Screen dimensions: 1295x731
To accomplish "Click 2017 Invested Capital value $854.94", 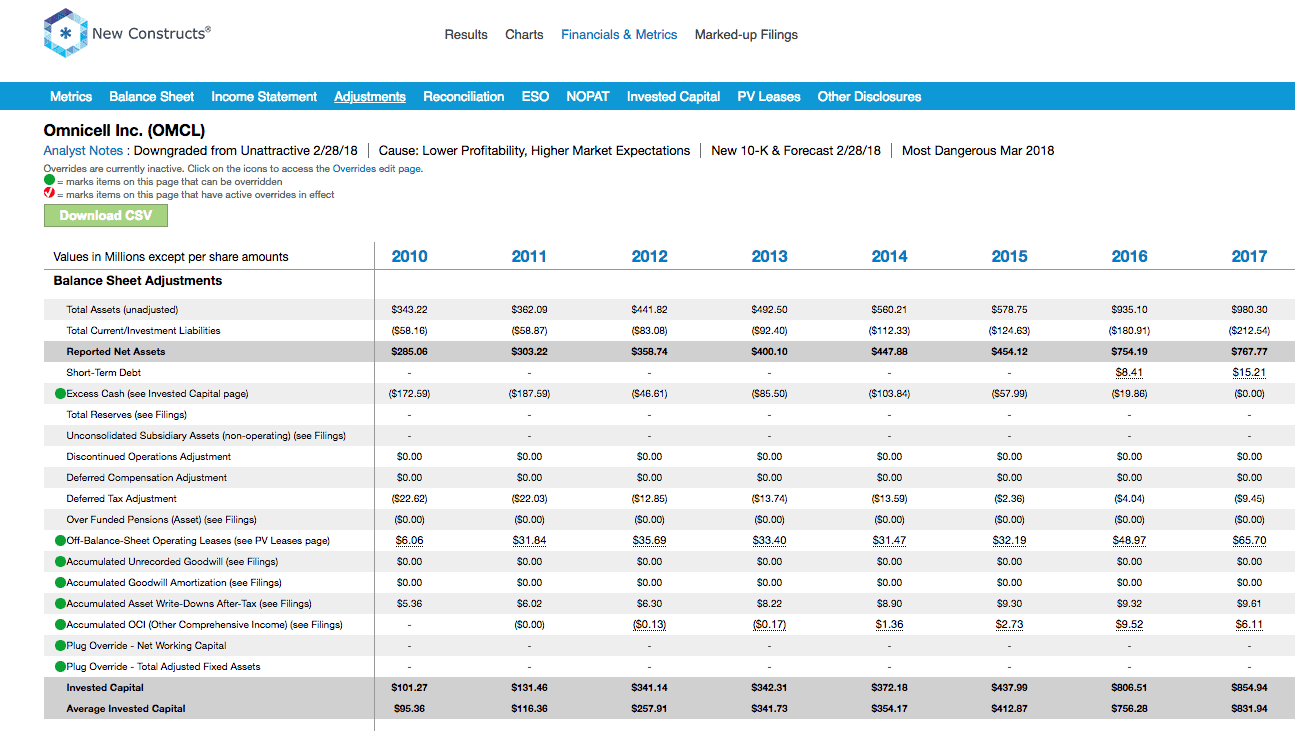I will pyautogui.click(x=1249, y=688).
